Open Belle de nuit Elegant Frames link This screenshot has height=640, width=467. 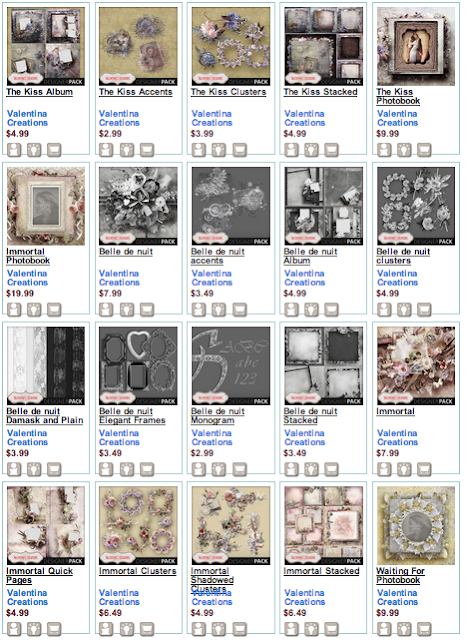[x=132, y=416]
